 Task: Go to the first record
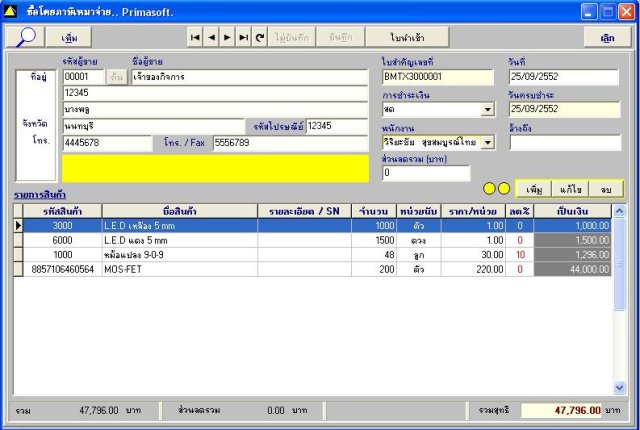(196, 37)
